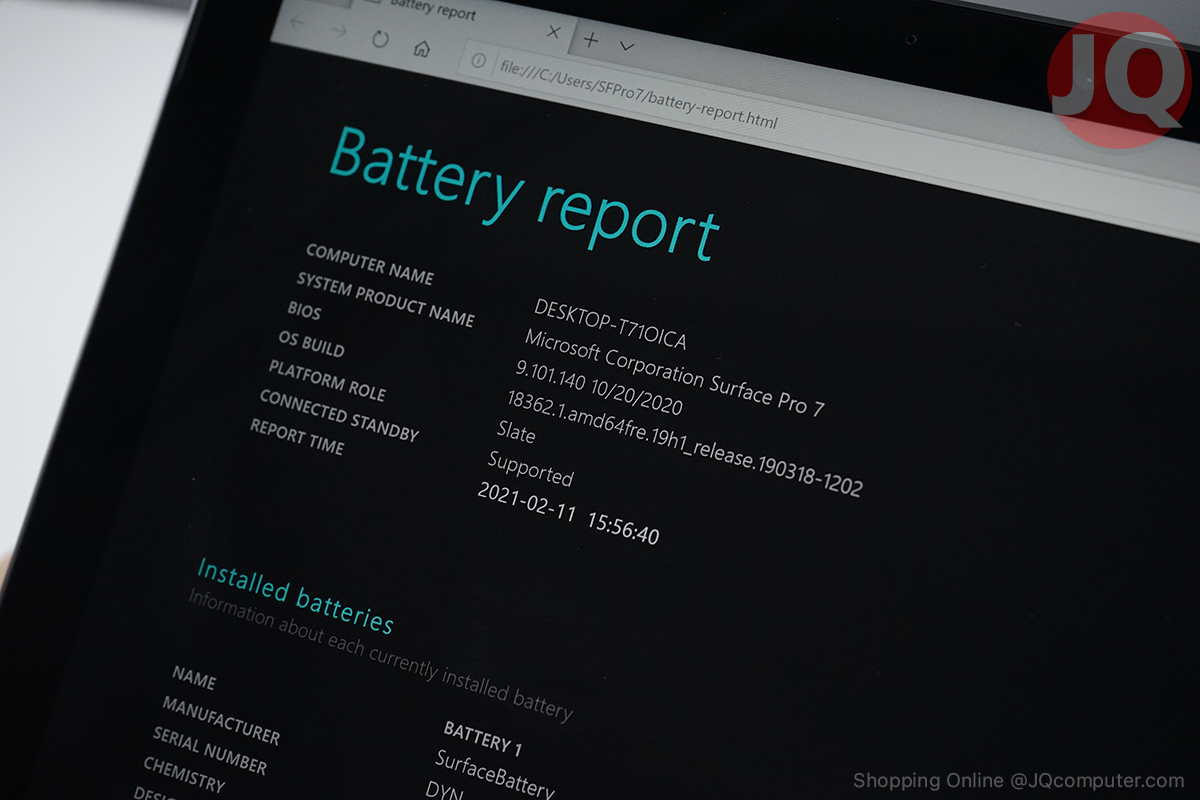The width and height of the screenshot is (1200, 800).
Task: Select the SERIAL NUMBER label
Action: click(210, 751)
